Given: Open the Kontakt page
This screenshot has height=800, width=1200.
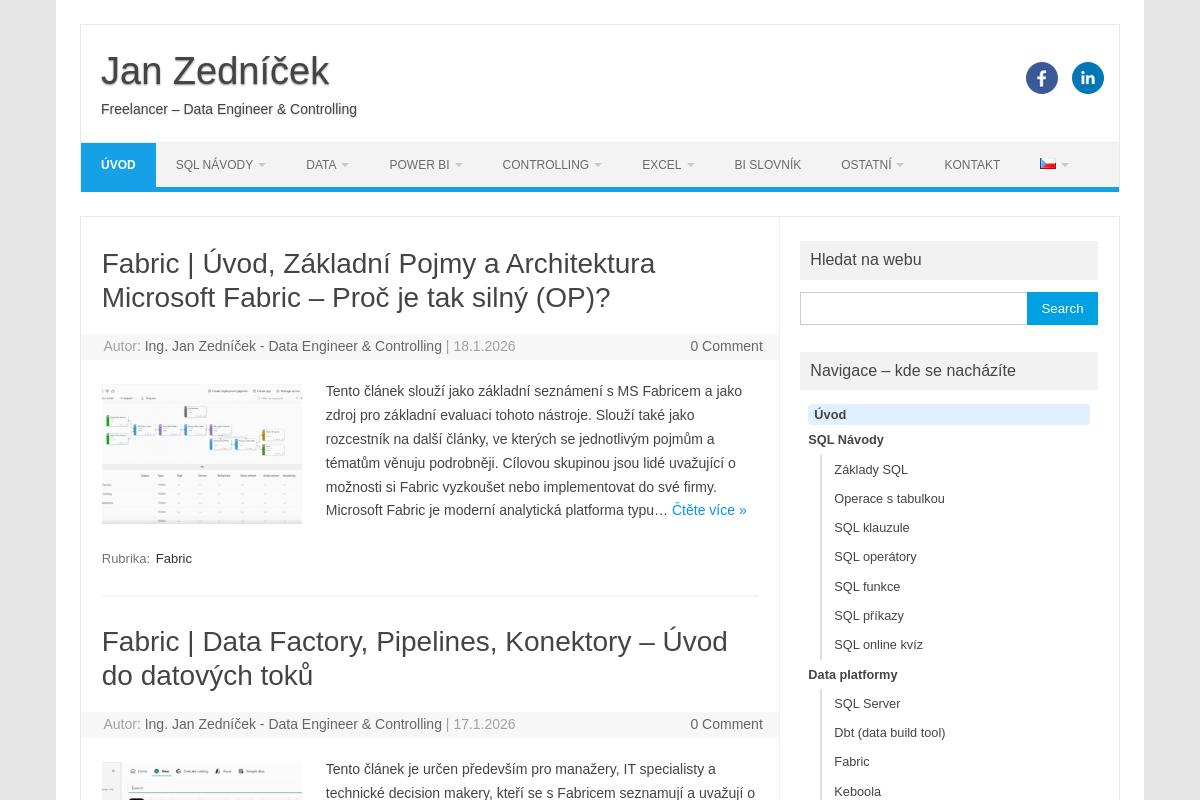Looking at the screenshot, I should [971, 165].
